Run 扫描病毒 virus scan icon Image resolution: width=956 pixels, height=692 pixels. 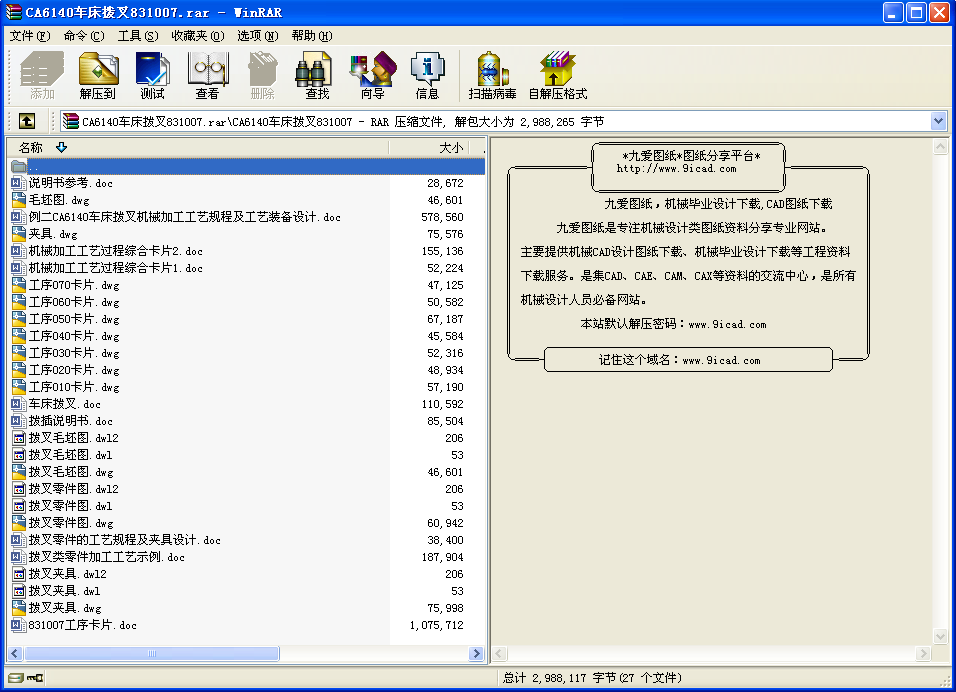[492, 76]
